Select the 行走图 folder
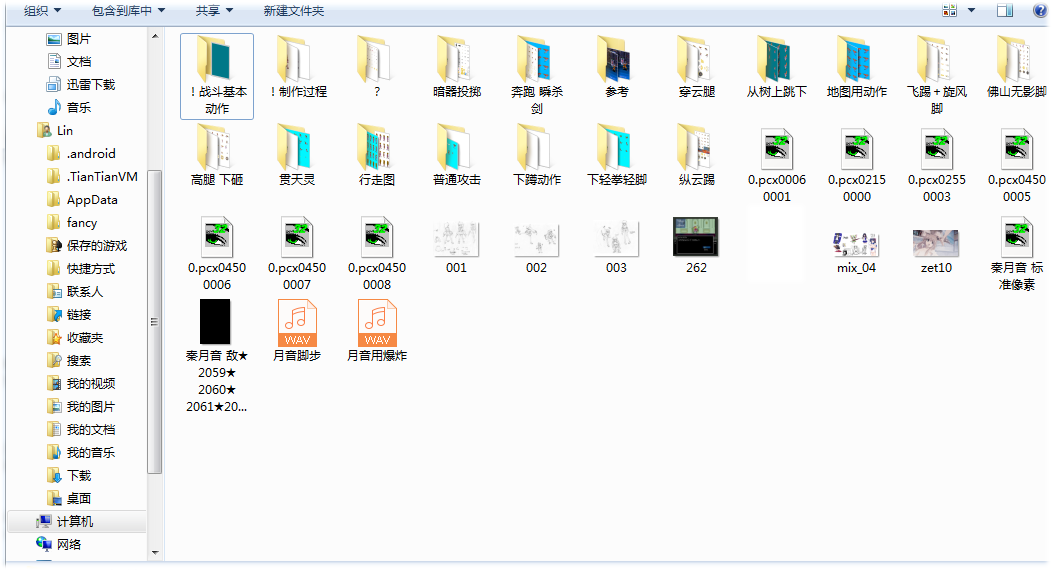 coord(377,156)
